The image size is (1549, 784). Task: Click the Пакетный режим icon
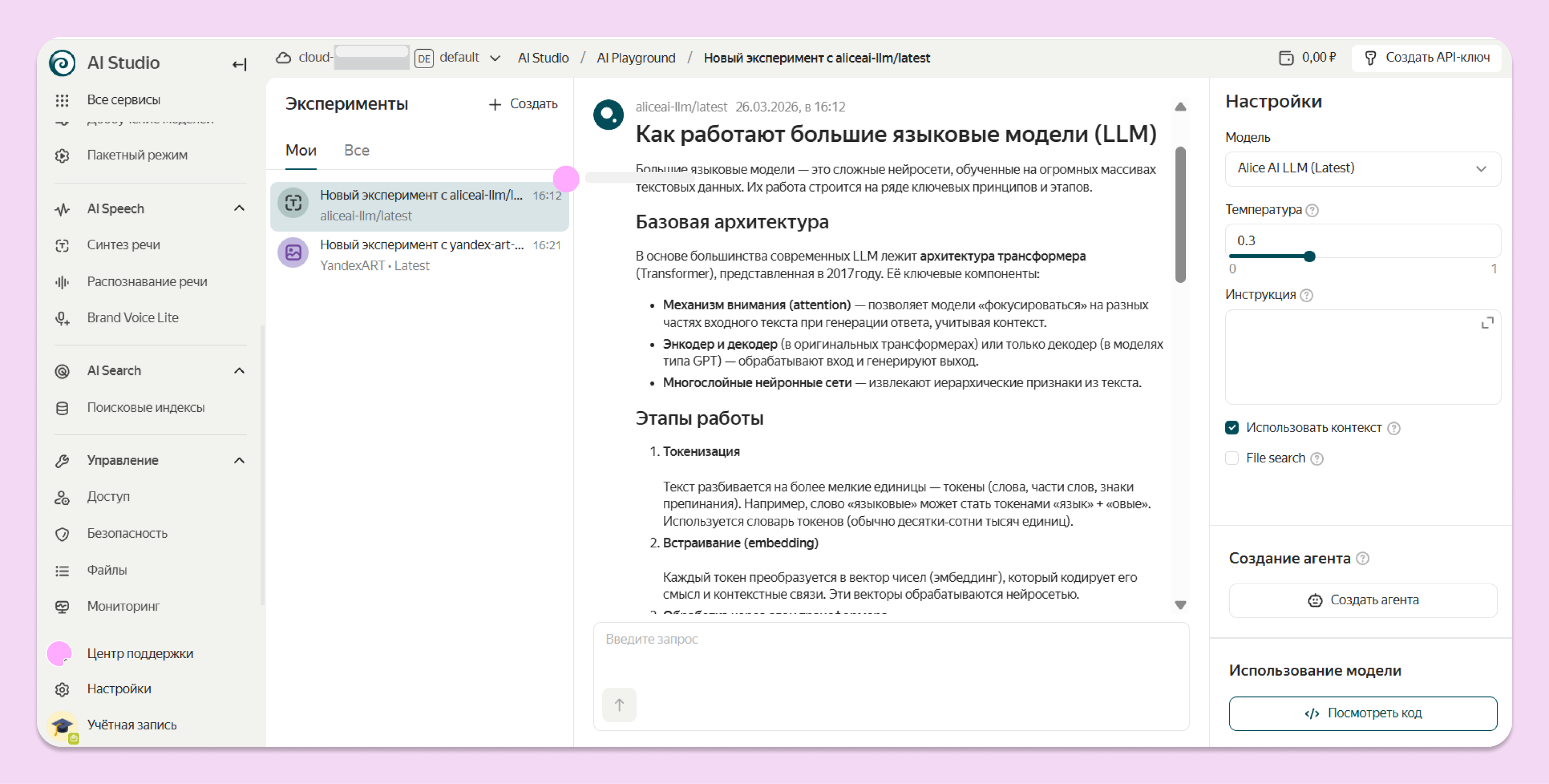point(62,156)
